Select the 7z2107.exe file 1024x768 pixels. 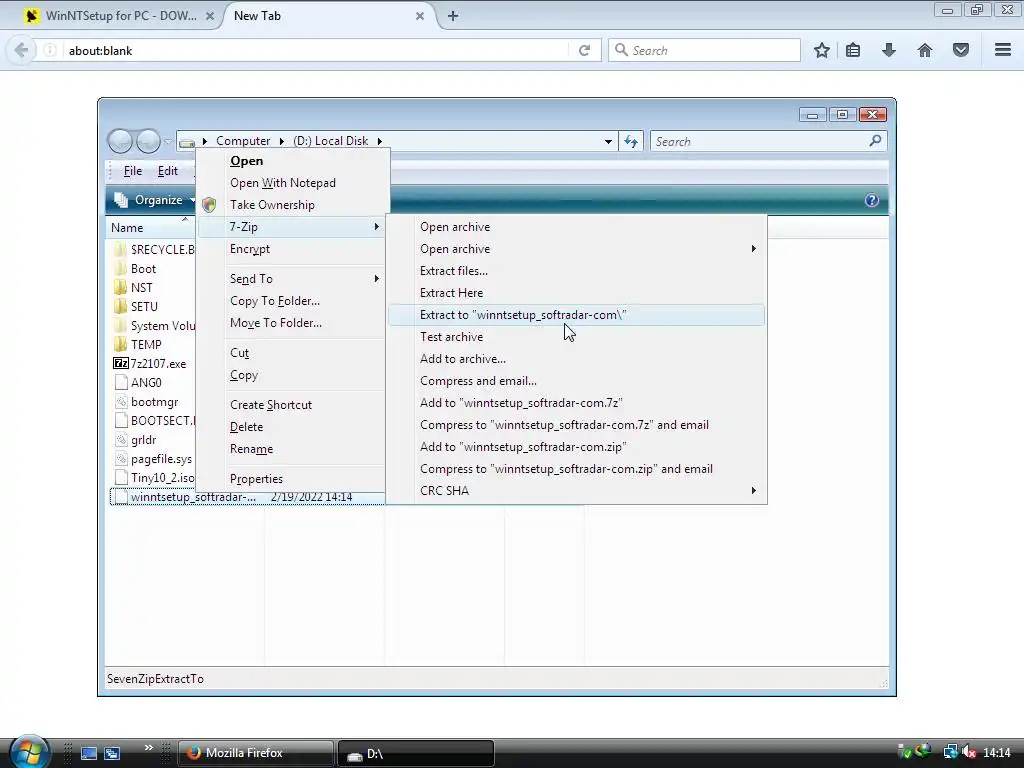150,364
